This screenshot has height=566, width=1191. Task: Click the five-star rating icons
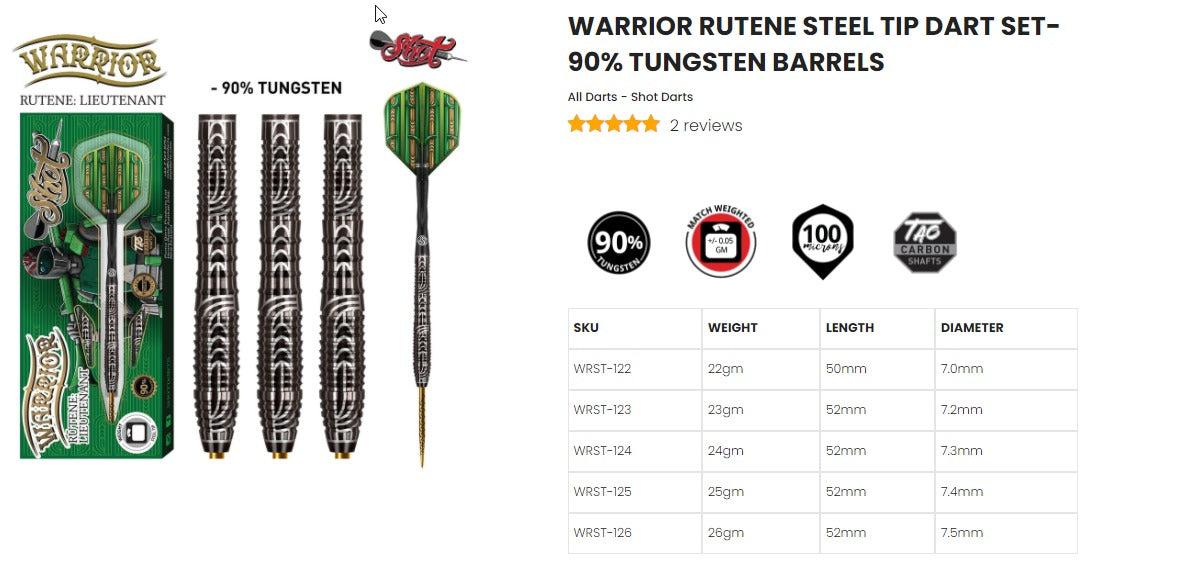point(614,125)
